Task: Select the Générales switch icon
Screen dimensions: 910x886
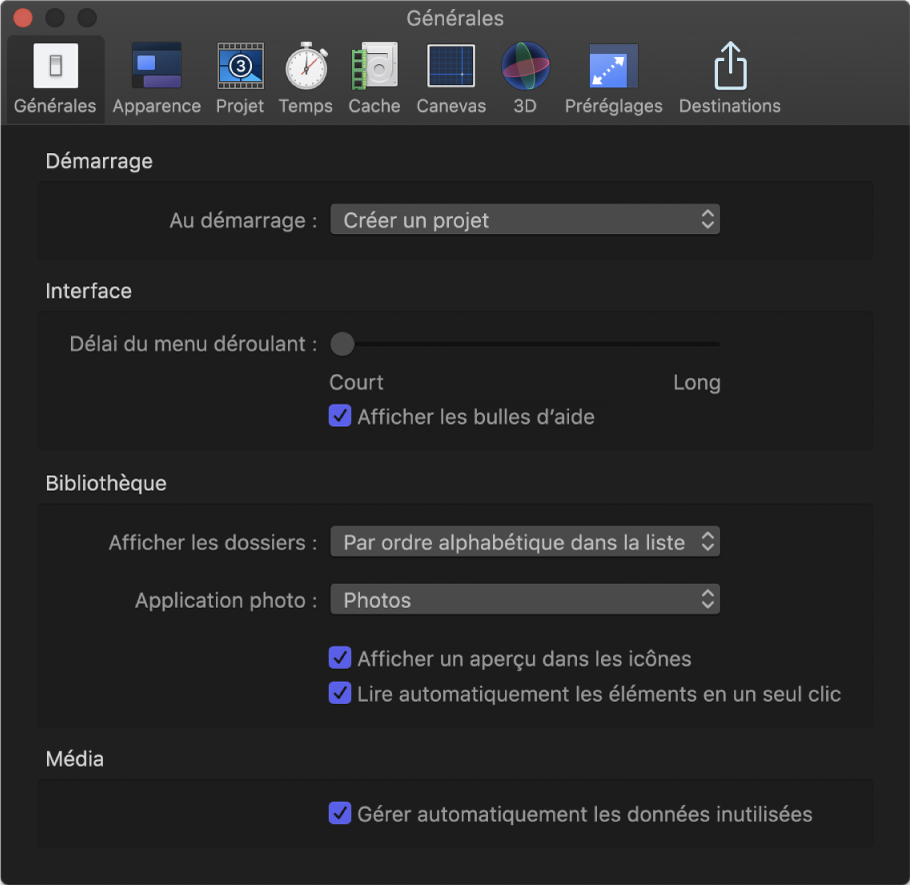Action: tap(55, 66)
